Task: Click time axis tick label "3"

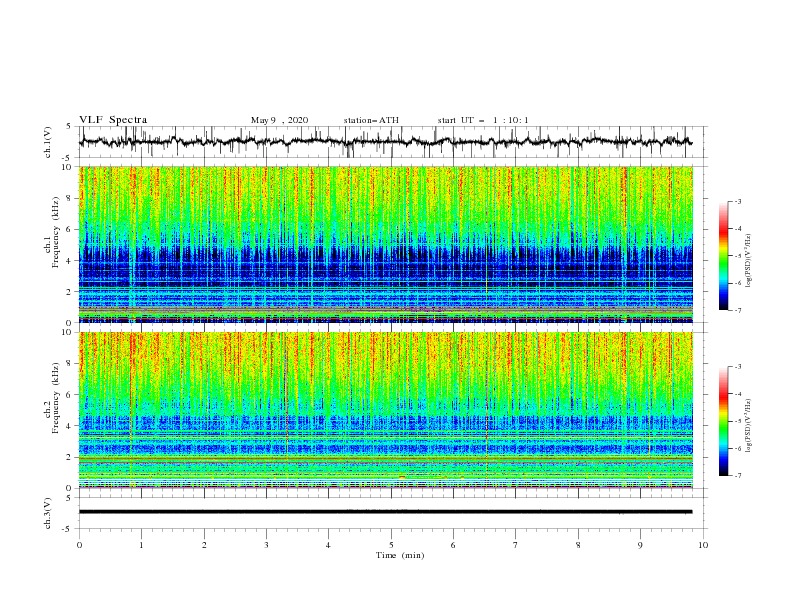Action: (266, 545)
